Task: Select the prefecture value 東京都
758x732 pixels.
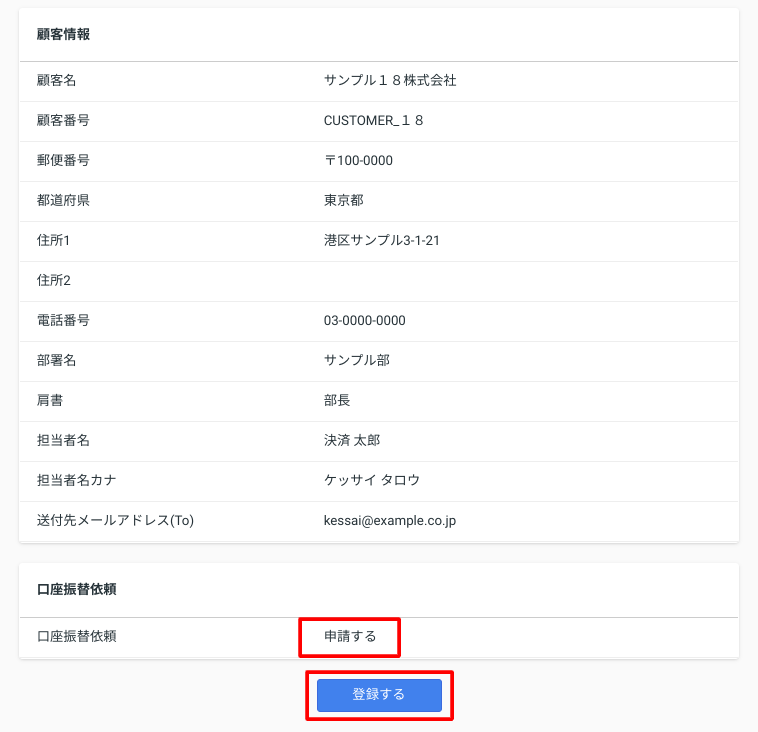Action: click(x=343, y=200)
